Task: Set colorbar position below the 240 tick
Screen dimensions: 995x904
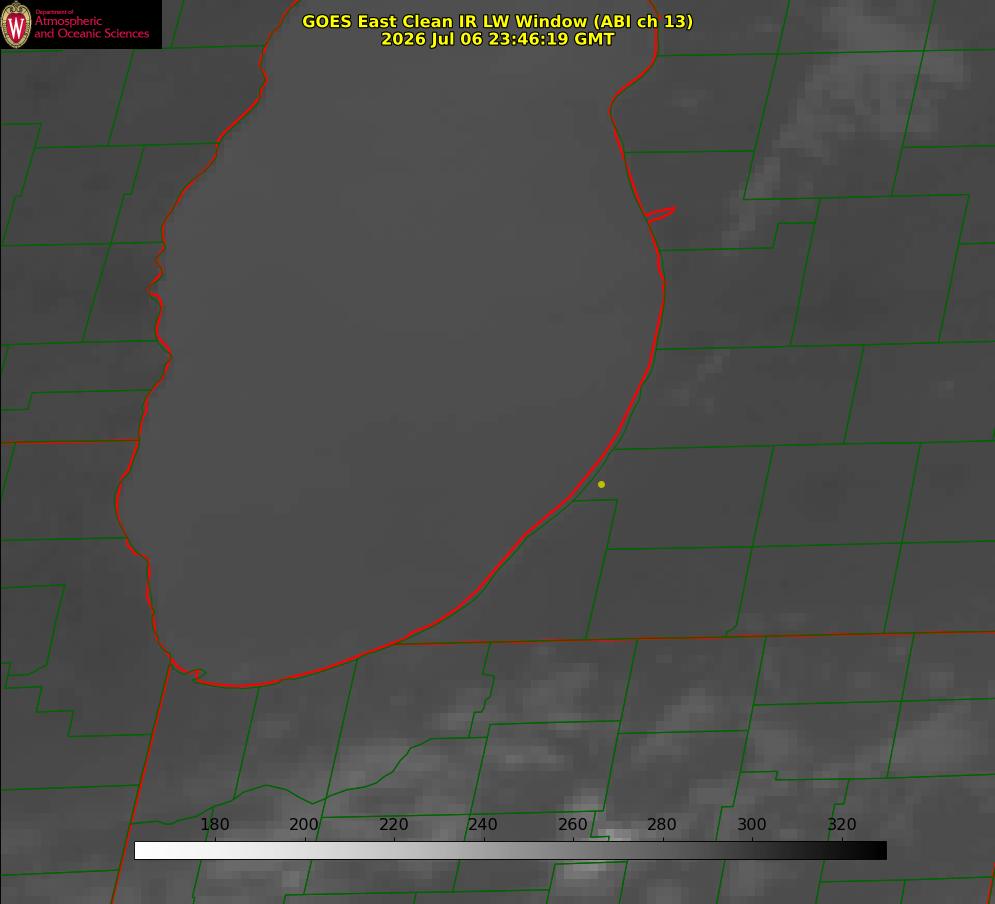Action: [485, 851]
